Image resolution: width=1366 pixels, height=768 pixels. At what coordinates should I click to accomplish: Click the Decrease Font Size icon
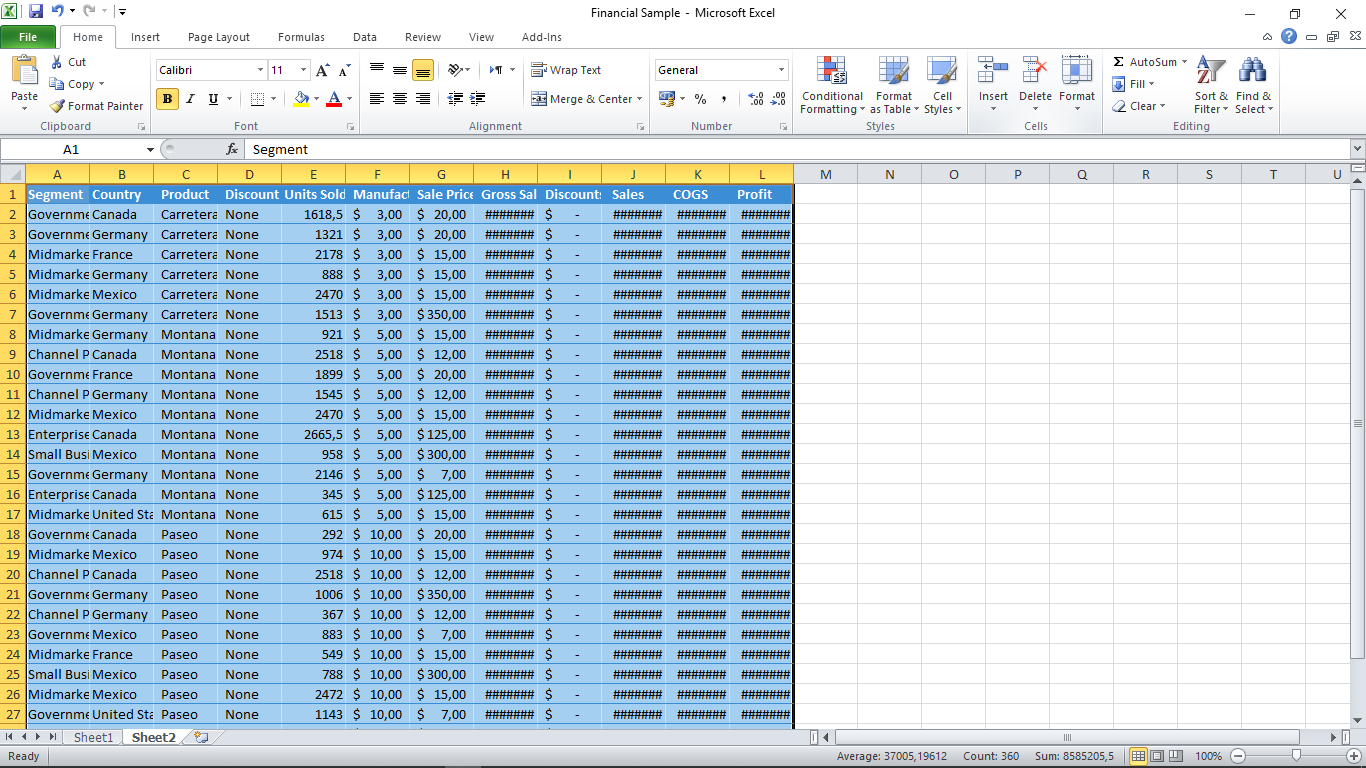344,70
